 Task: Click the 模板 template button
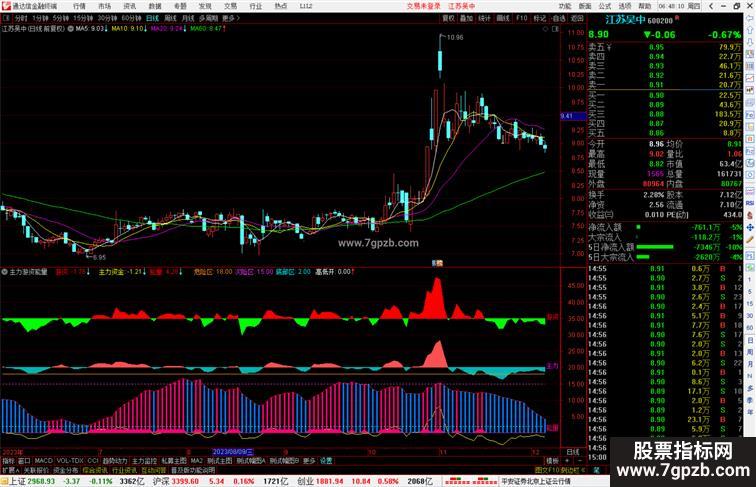point(552,461)
